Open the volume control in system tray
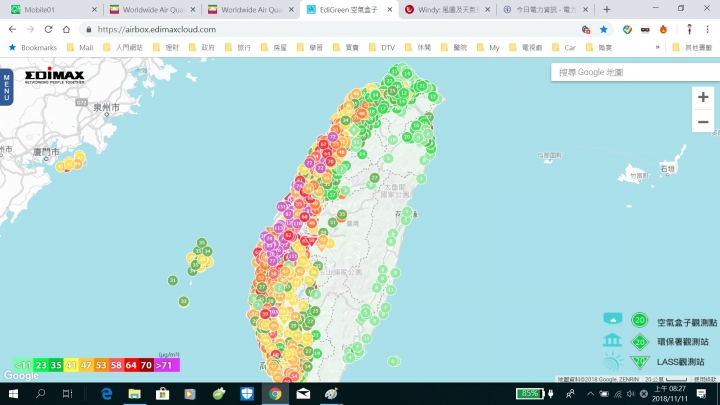 pyautogui.click(x=631, y=394)
